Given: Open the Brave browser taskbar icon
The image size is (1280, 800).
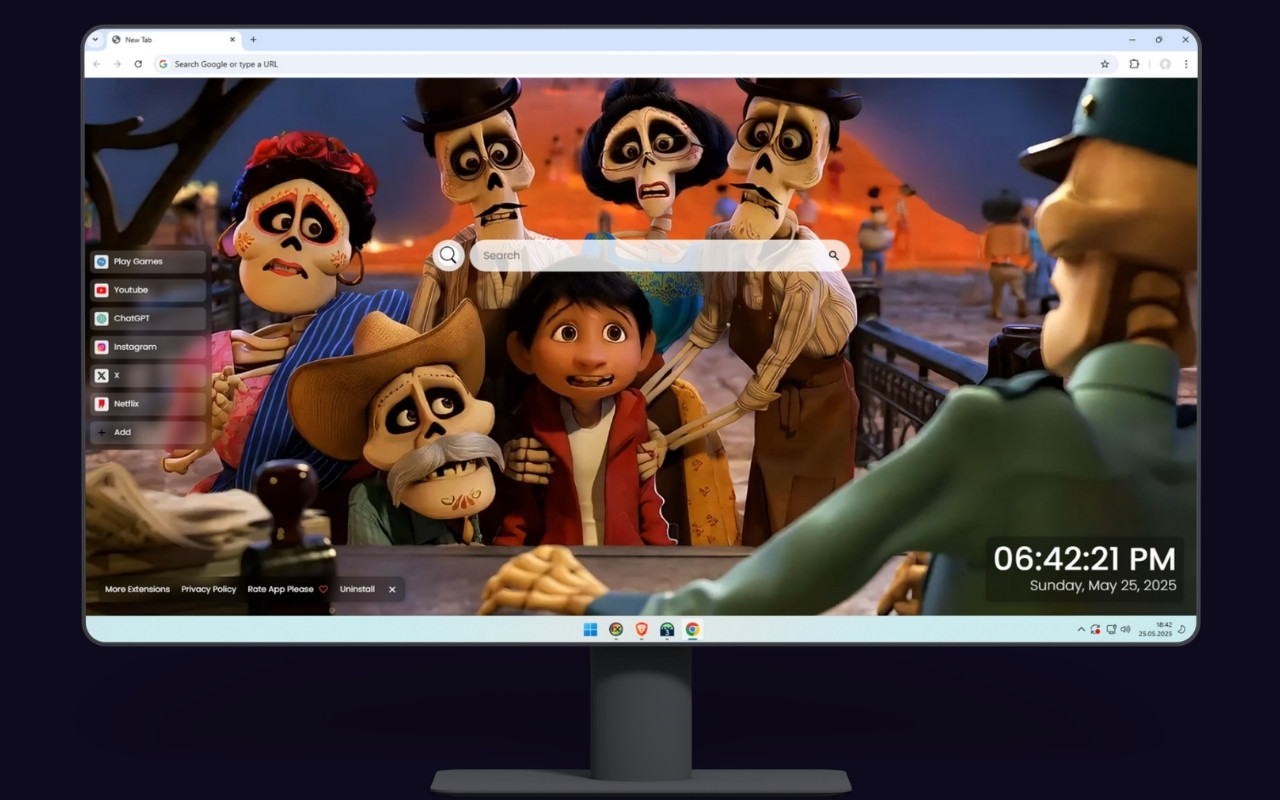Looking at the screenshot, I should (642, 629).
